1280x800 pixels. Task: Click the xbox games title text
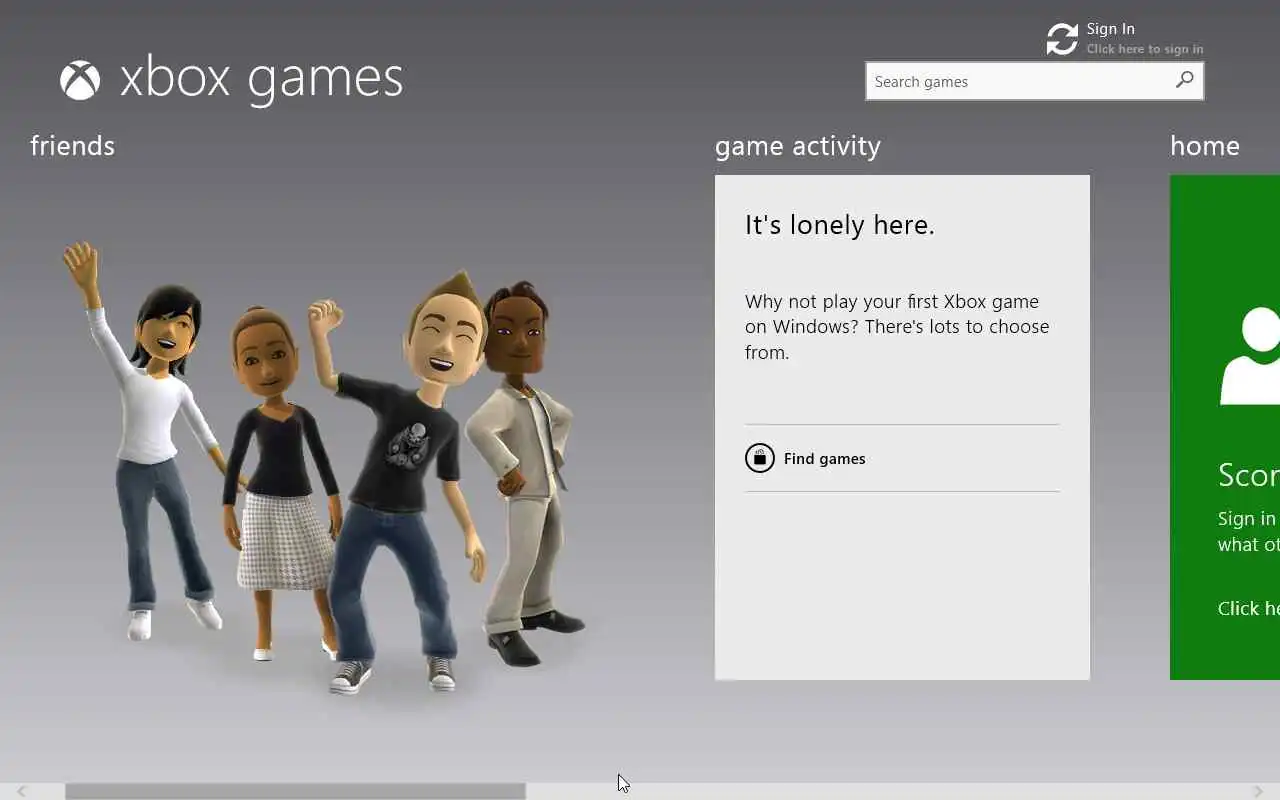pyautogui.click(x=262, y=80)
